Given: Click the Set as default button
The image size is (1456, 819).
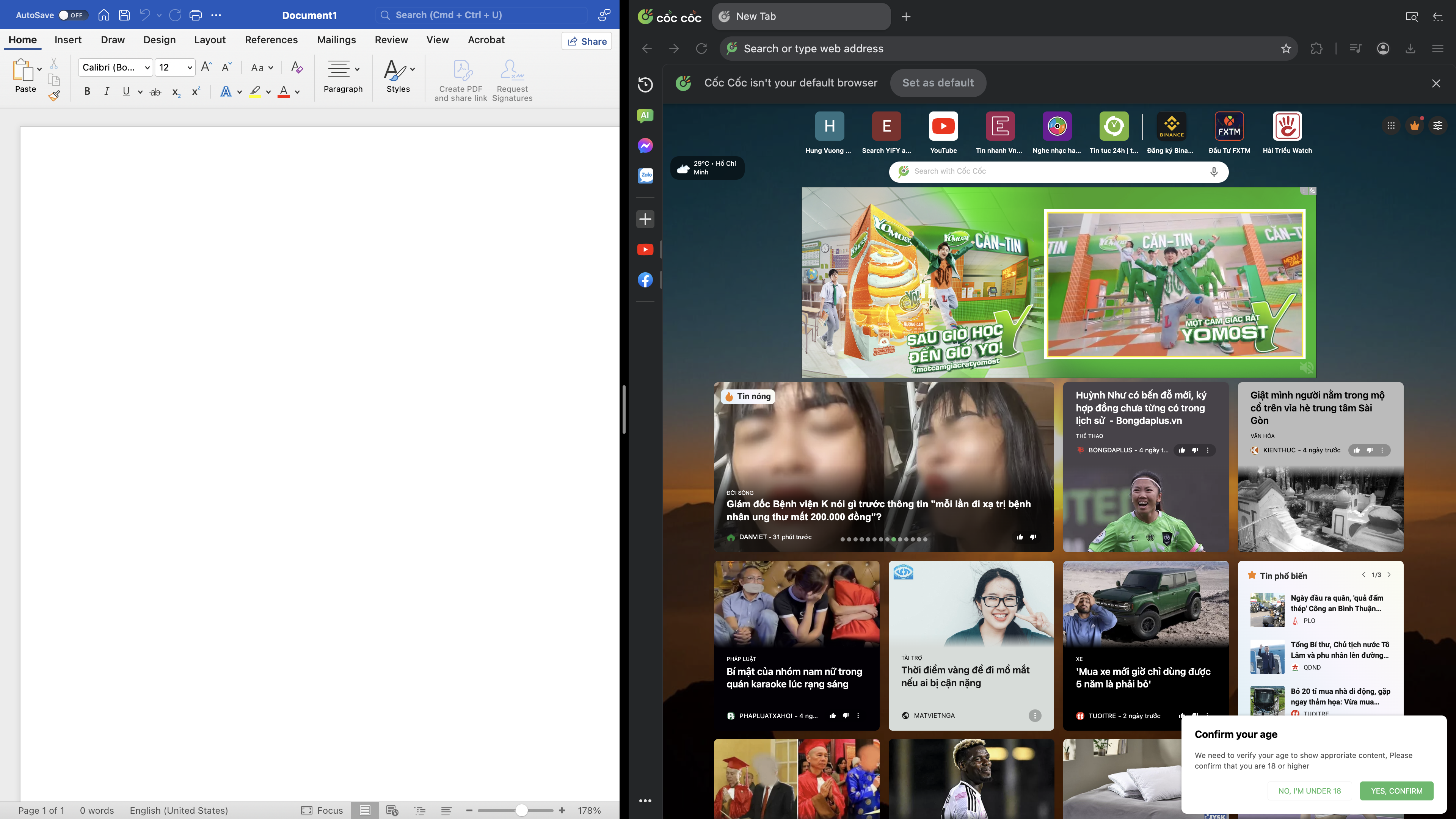Looking at the screenshot, I should [938, 83].
